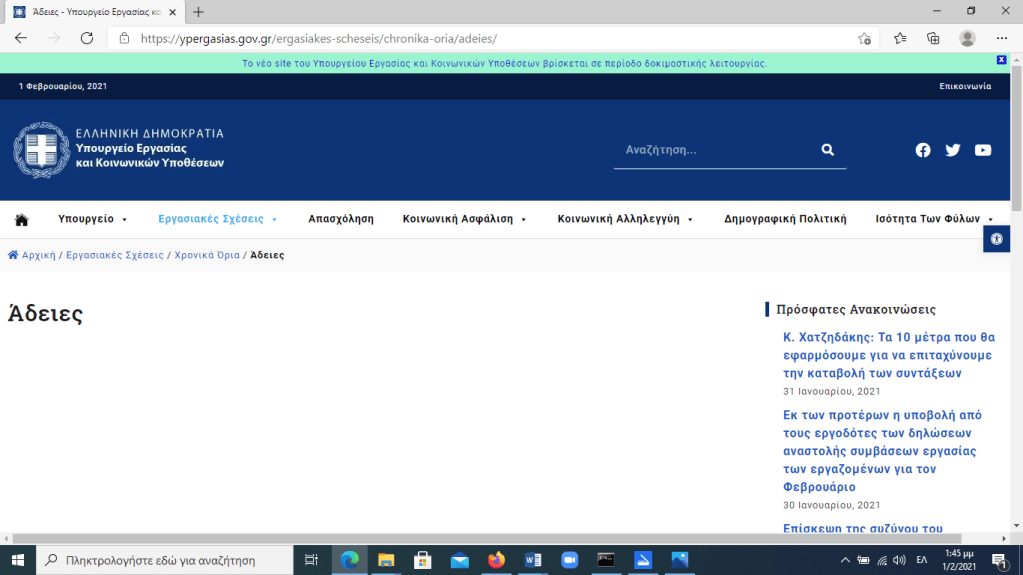The height and width of the screenshot is (575, 1023).
Task: Click the Επικοινωνία link in top bar
Action: coord(965,86)
